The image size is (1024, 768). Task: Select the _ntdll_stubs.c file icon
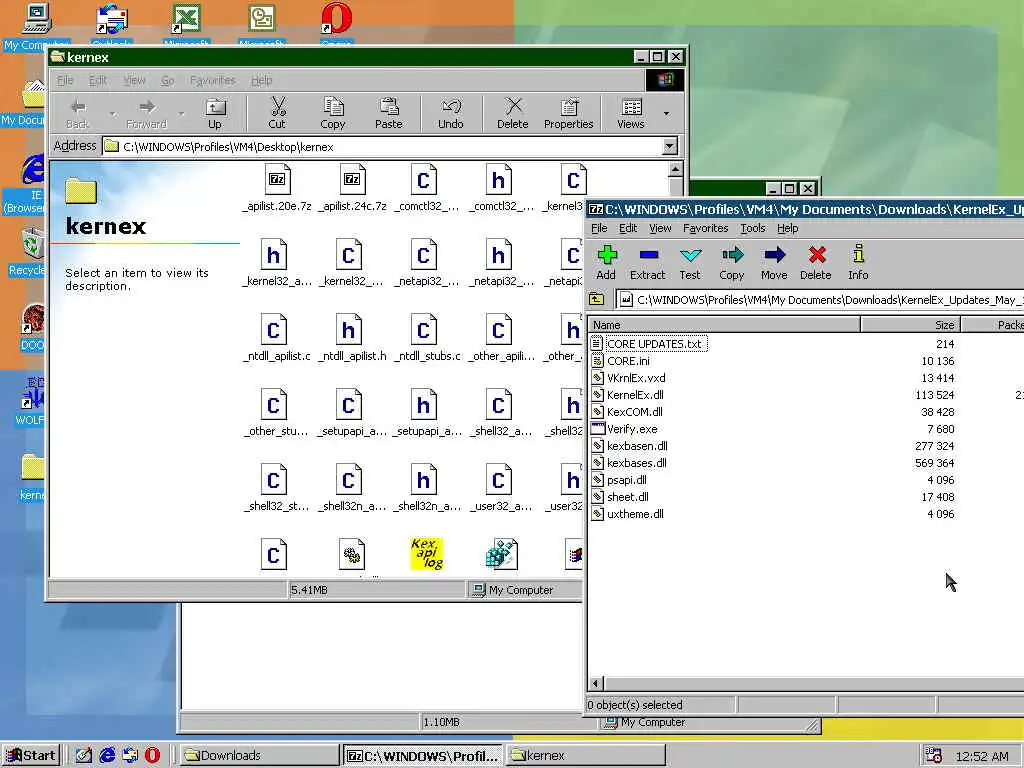pyautogui.click(x=424, y=330)
